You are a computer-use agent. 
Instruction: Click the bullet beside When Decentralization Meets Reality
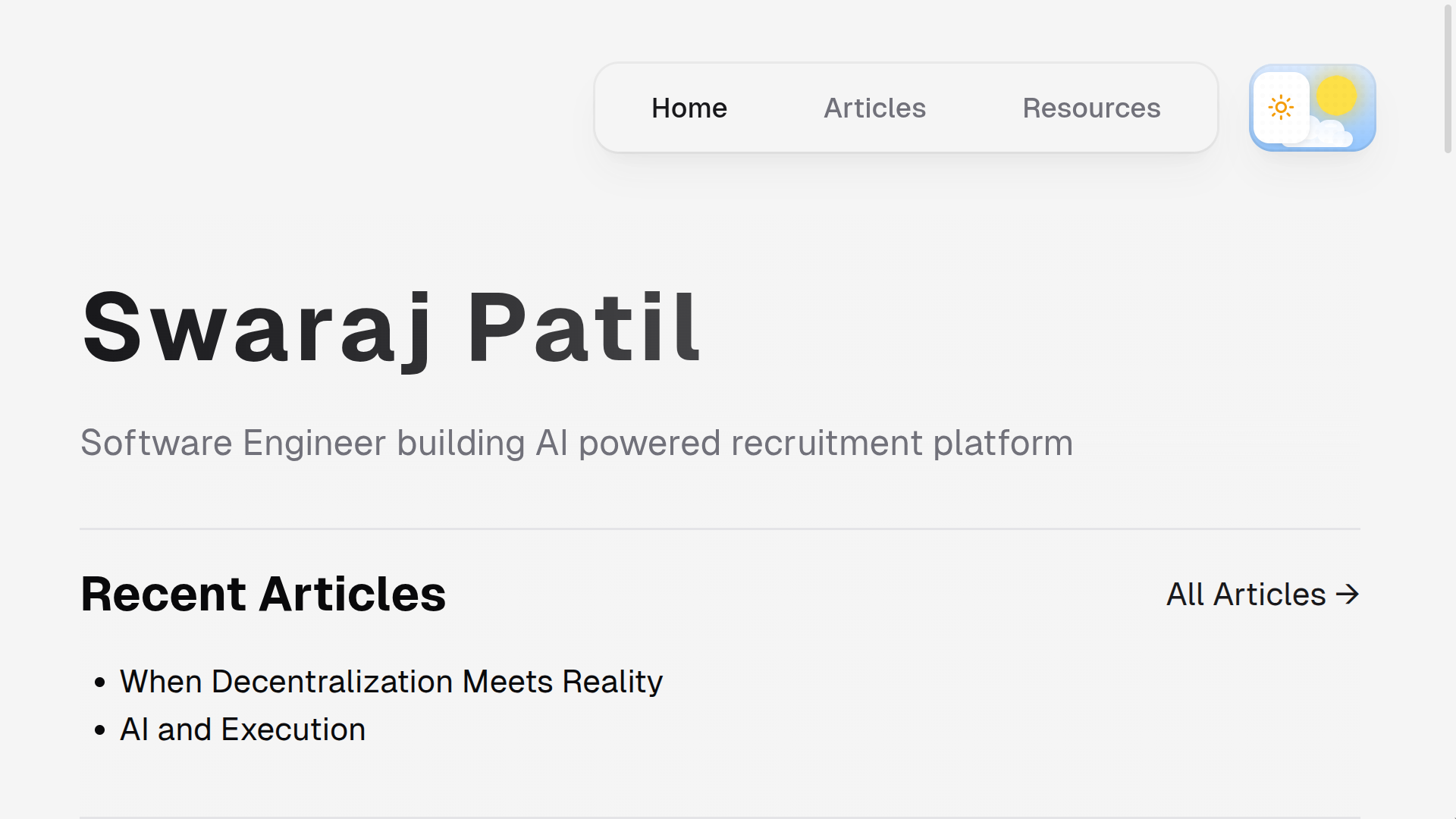click(99, 682)
